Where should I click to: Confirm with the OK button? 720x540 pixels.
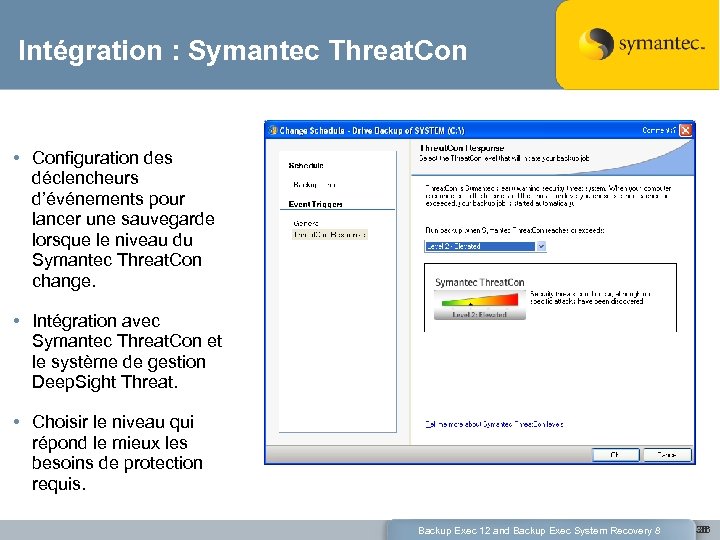click(615, 455)
